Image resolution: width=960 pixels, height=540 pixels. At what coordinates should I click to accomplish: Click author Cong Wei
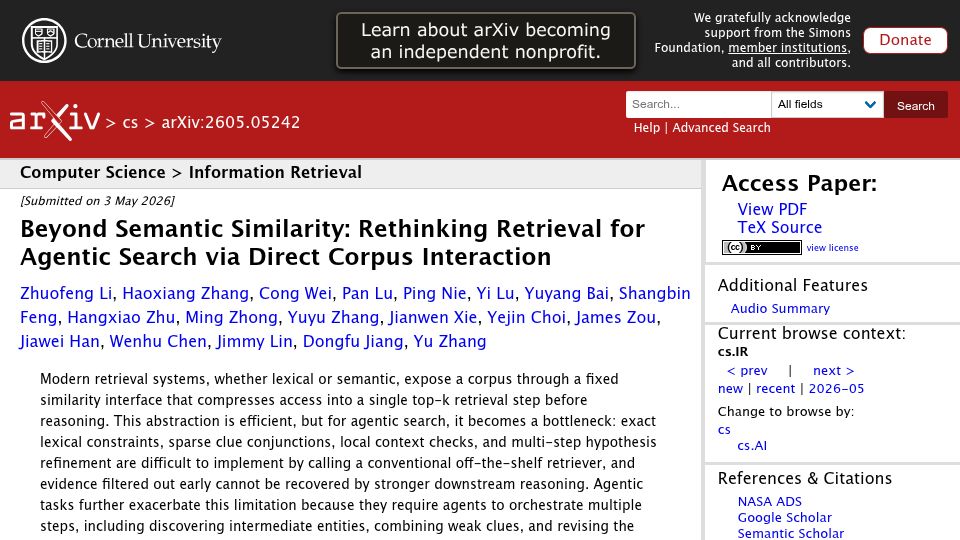[295, 293]
